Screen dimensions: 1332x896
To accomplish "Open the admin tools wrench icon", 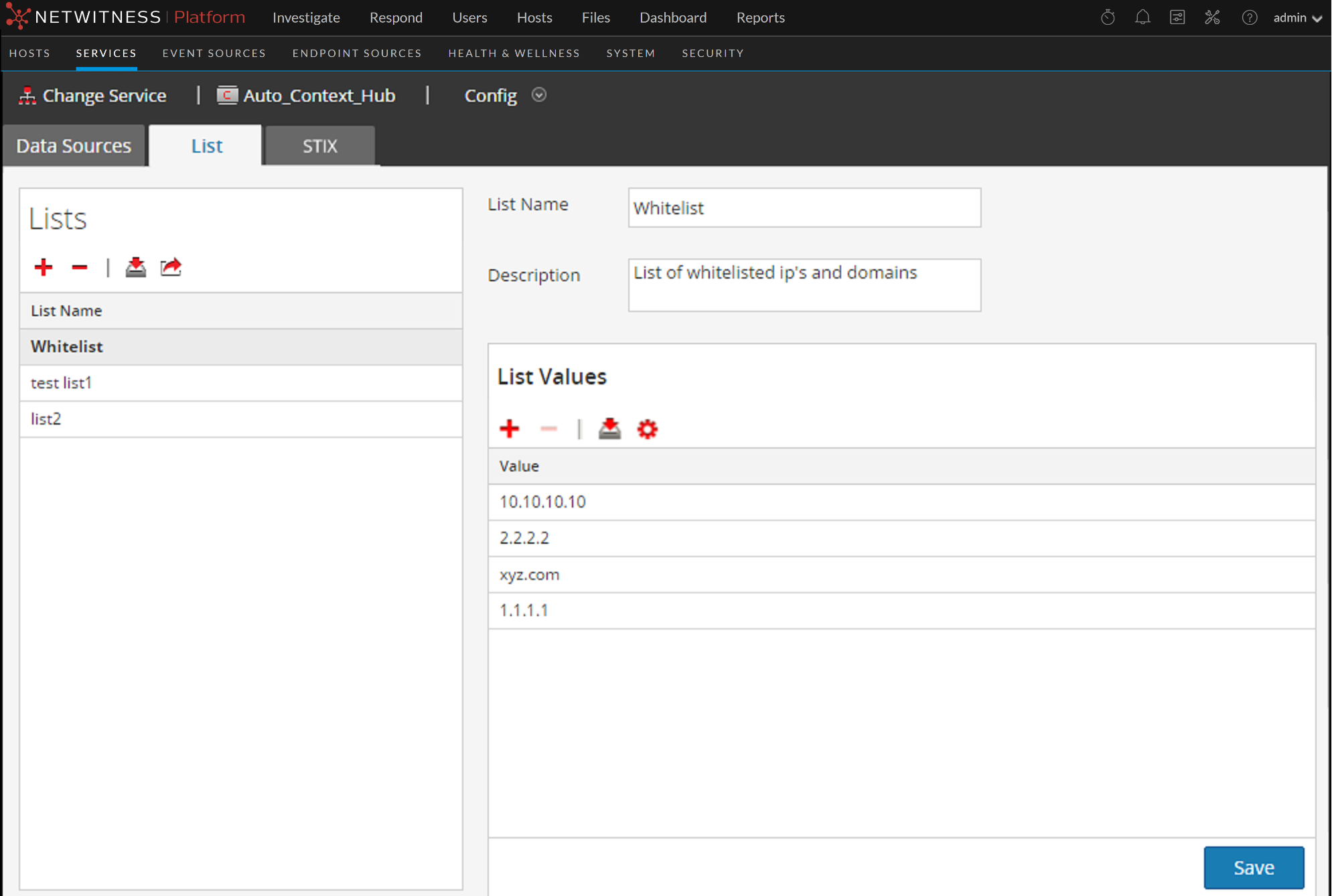I will point(1212,17).
